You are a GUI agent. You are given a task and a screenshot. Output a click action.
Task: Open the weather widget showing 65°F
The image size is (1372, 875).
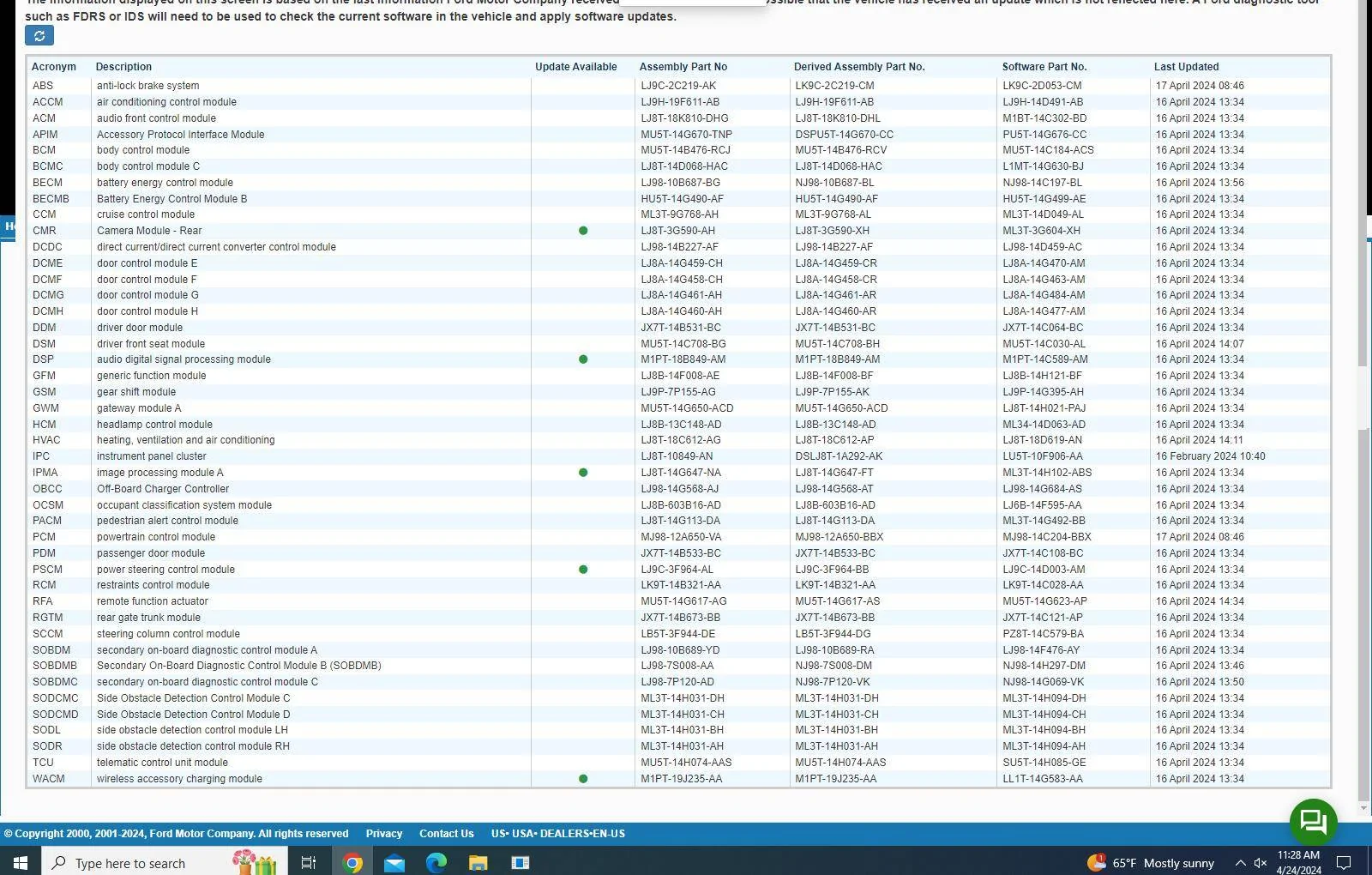pyautogui.click(x=1151, y=863)
